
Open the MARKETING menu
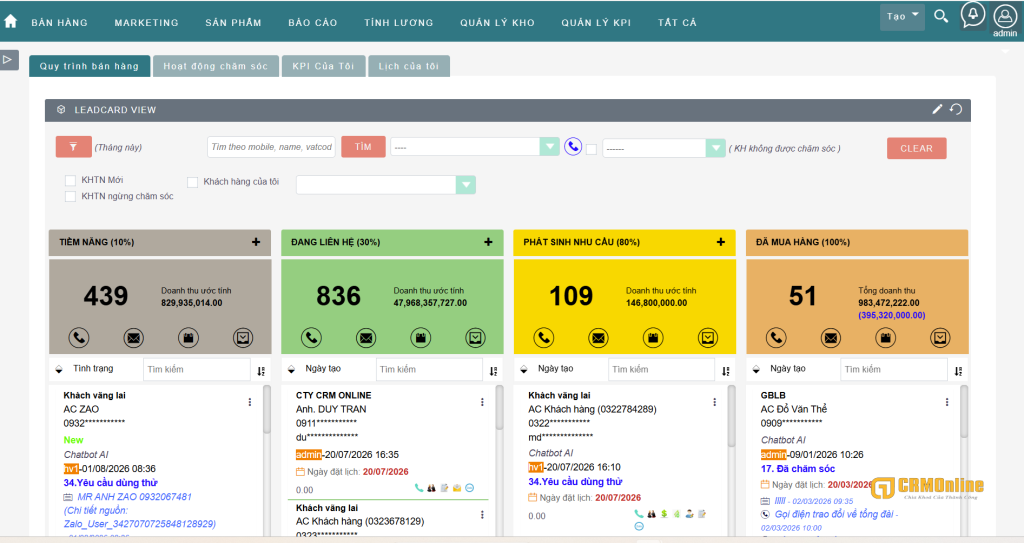[x=146, y=22]
